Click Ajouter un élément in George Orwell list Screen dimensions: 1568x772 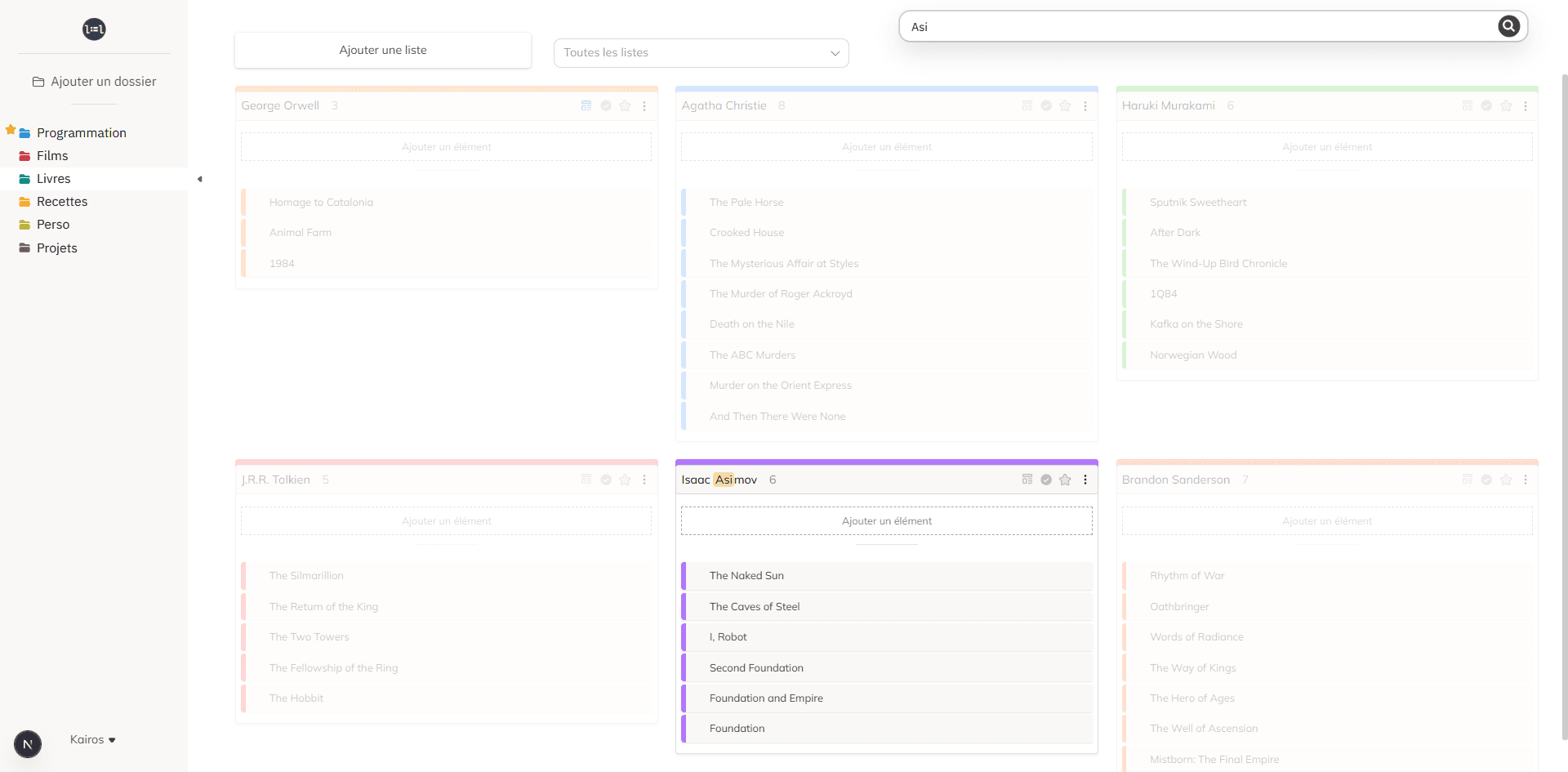(x=446, y=147)
